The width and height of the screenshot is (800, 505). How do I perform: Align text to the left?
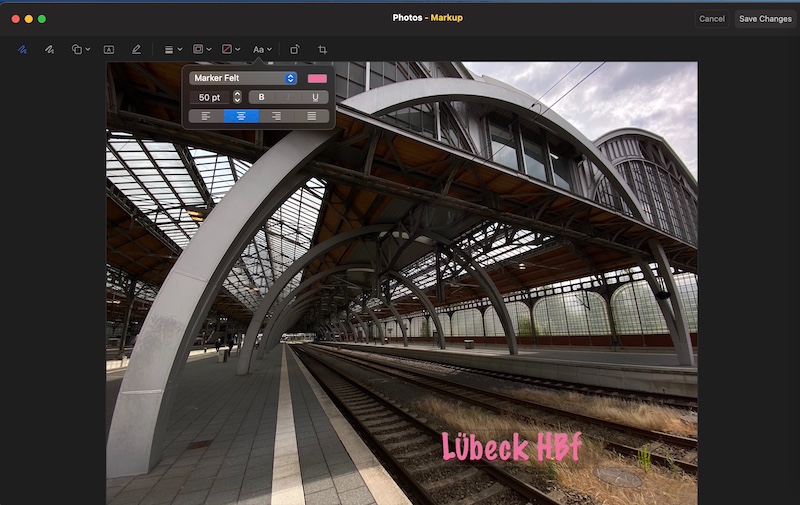coord(206,116)
